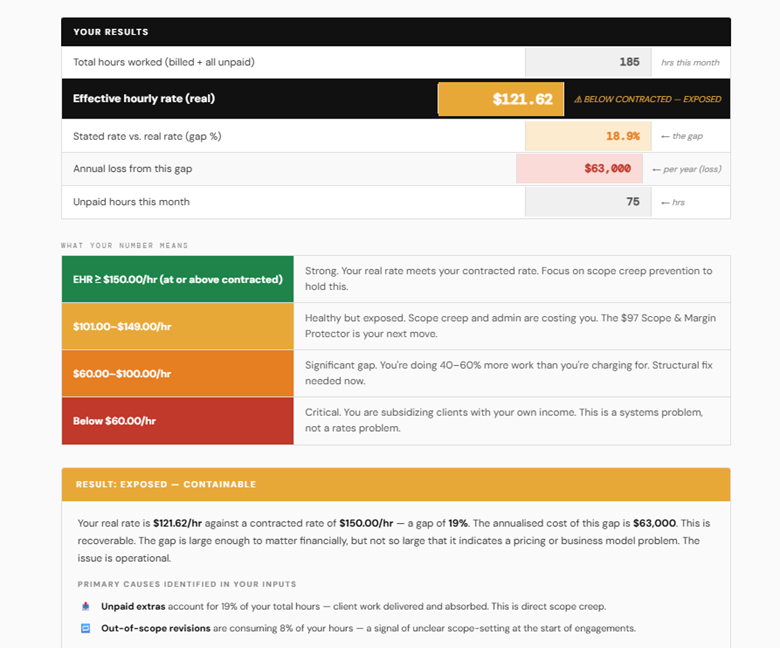Click the warning icon before BELOW CONTRACTED
780x648 pixels.
[578, 100]
